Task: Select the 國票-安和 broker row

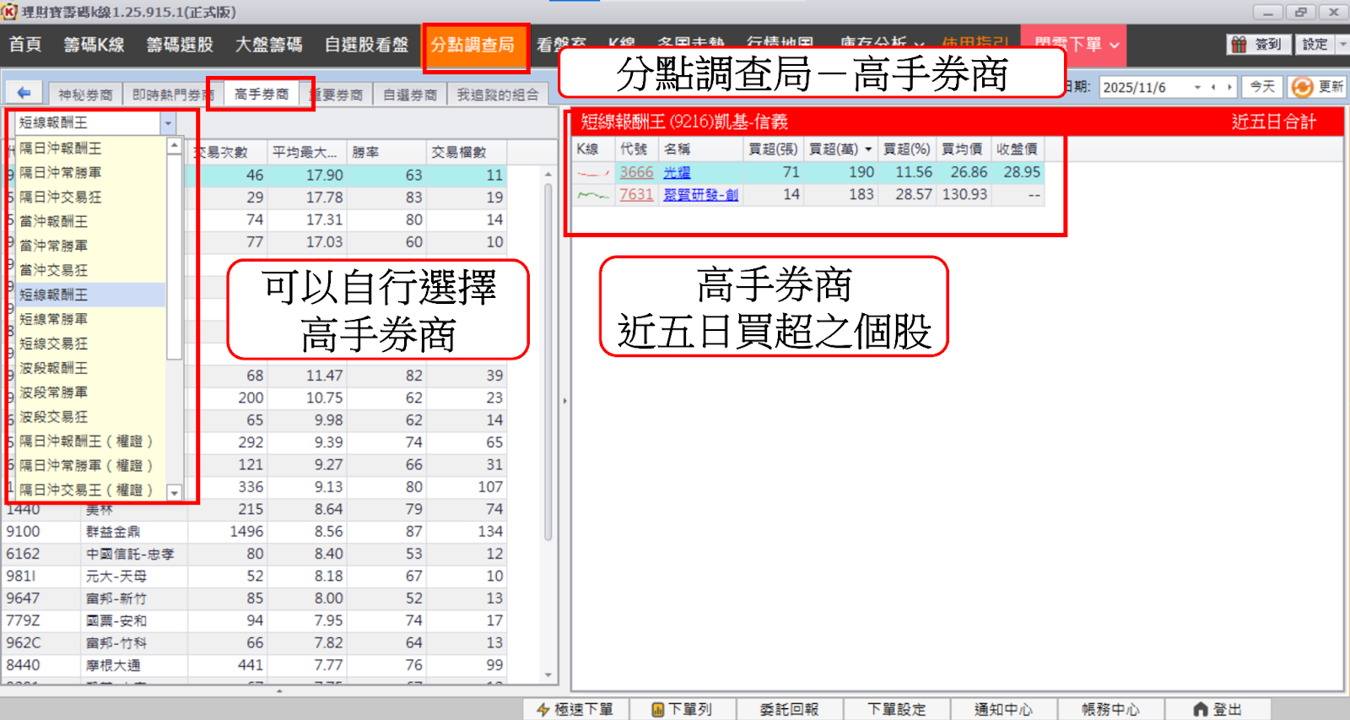Action: [x=254, y=621]
